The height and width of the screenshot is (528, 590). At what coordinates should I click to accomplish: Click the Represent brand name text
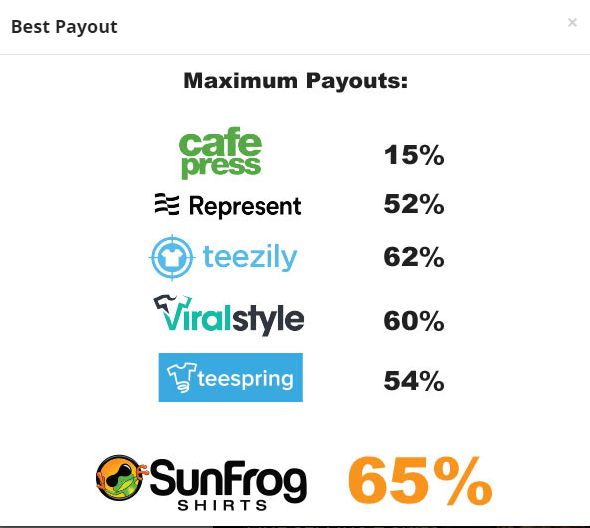tap(245, 206)
